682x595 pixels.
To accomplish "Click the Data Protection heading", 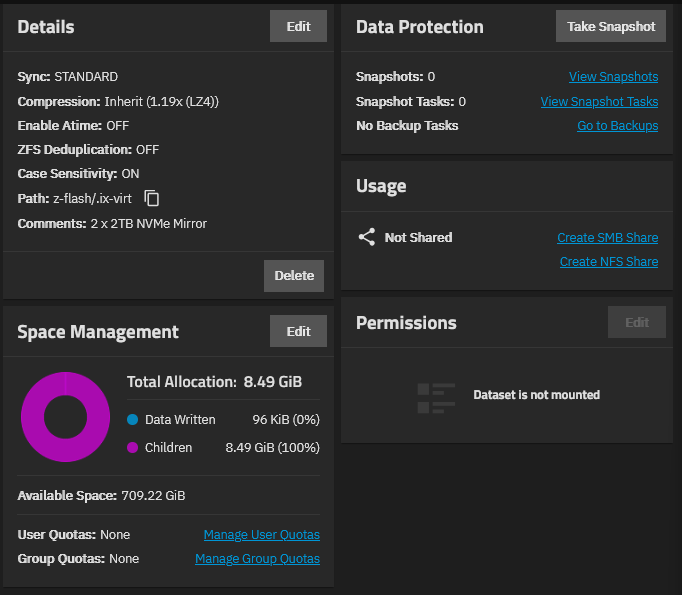I will click(x=420, y=27).
